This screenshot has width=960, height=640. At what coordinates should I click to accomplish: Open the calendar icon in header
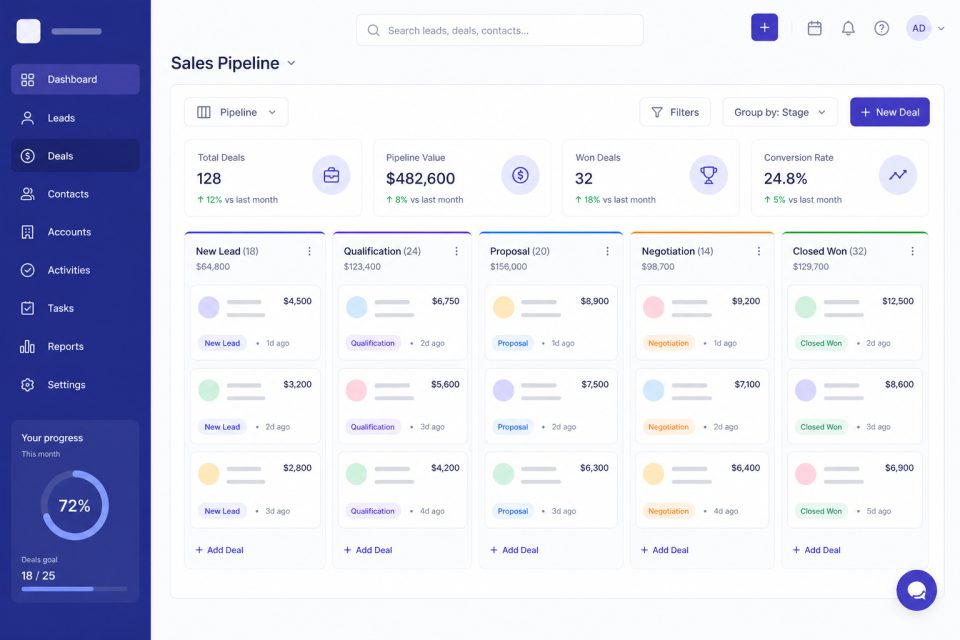[x=814, y=28]
